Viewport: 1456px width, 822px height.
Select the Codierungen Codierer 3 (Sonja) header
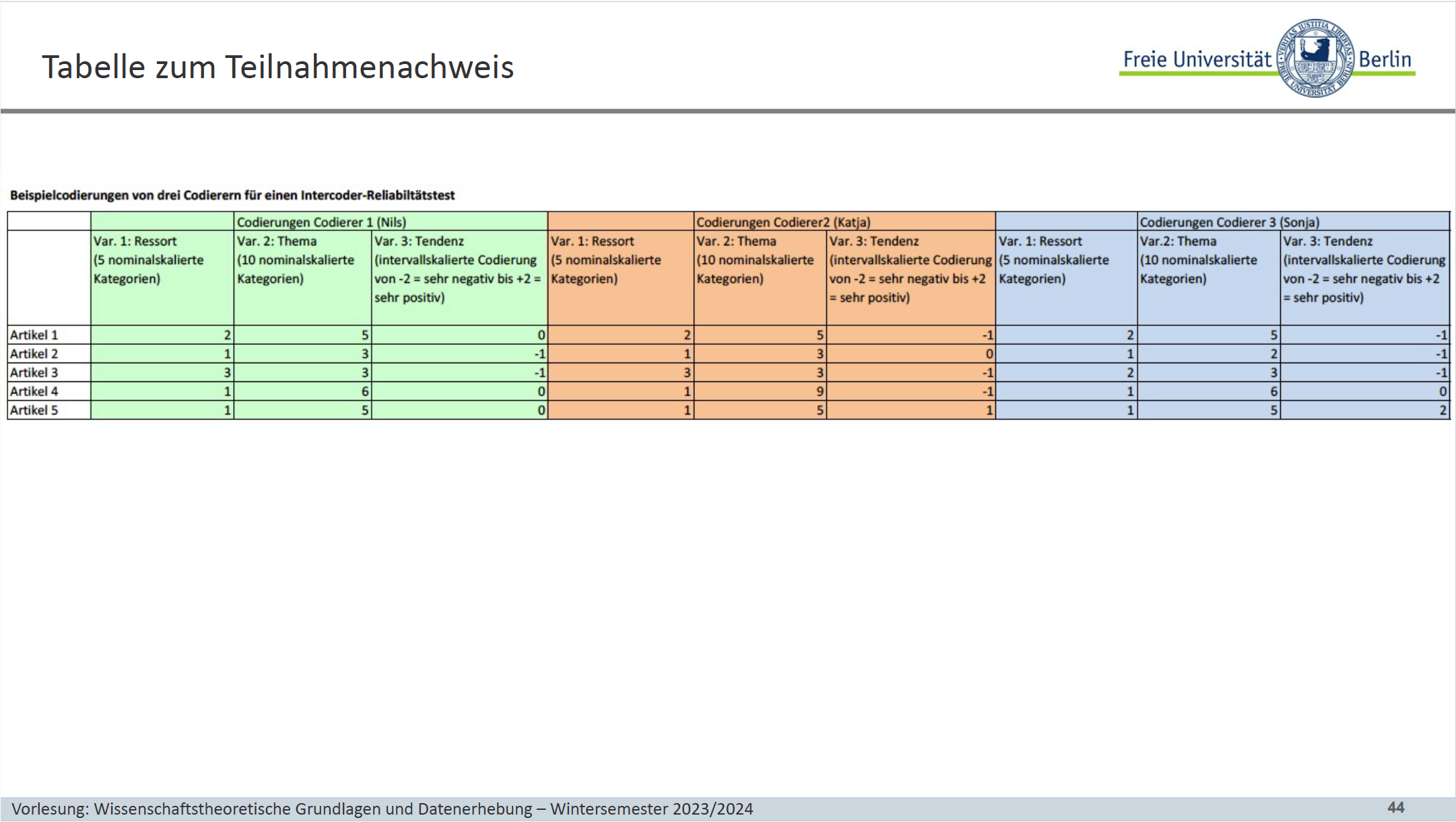click(1229, 222)
